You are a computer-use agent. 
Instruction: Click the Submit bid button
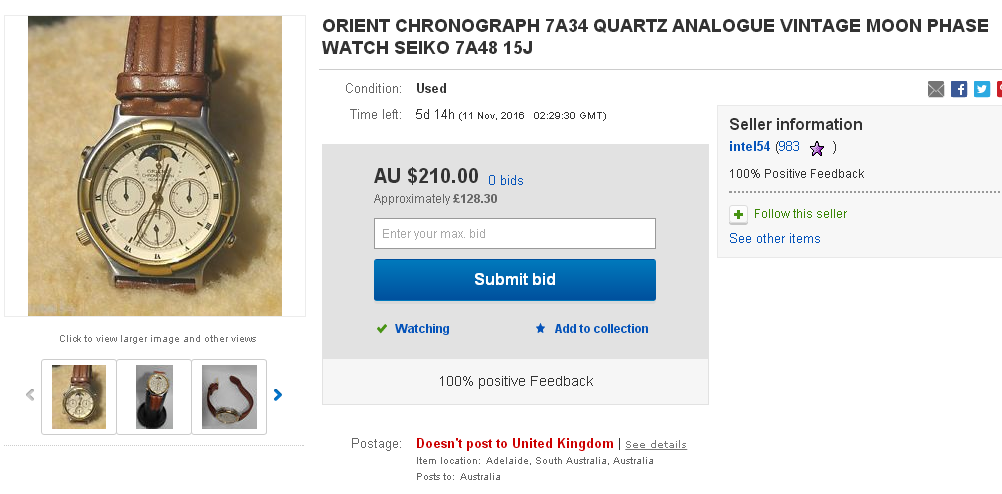(515, 280)
